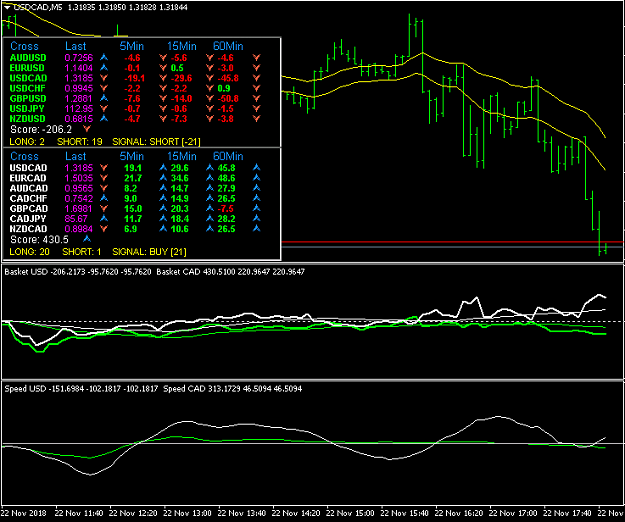The height and width of the screenshot is (522, 625).
Task: Click the CADJPY 15Min value 18.4
Action: tap(180, 218)
